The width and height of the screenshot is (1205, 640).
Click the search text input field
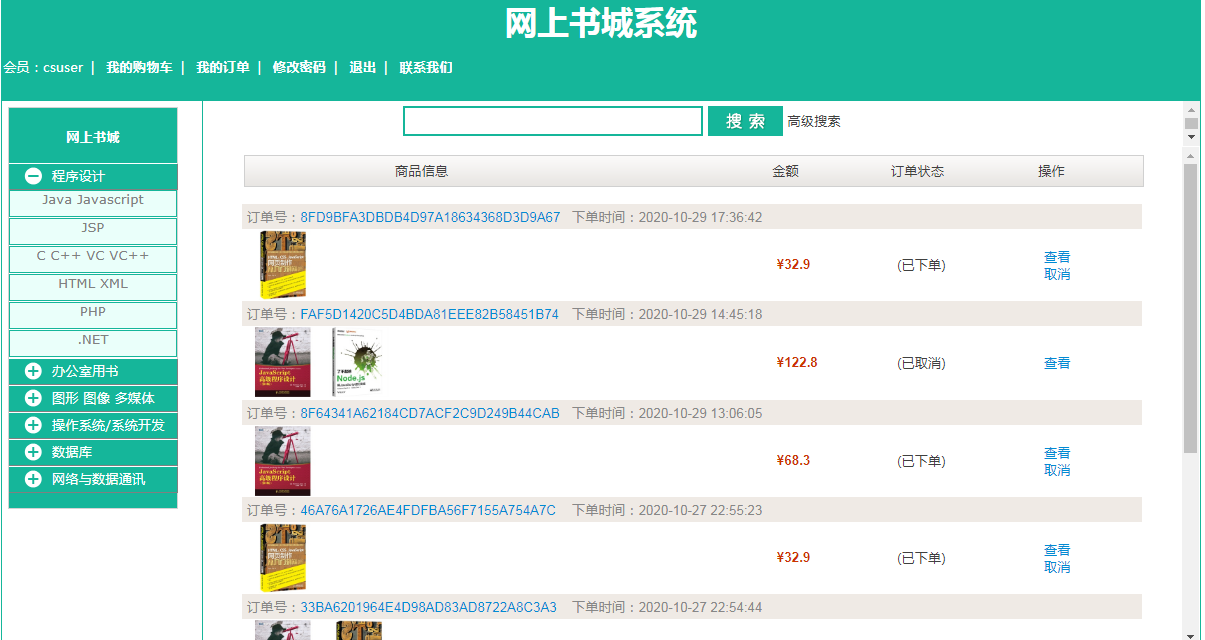click(x=553, y=121)
